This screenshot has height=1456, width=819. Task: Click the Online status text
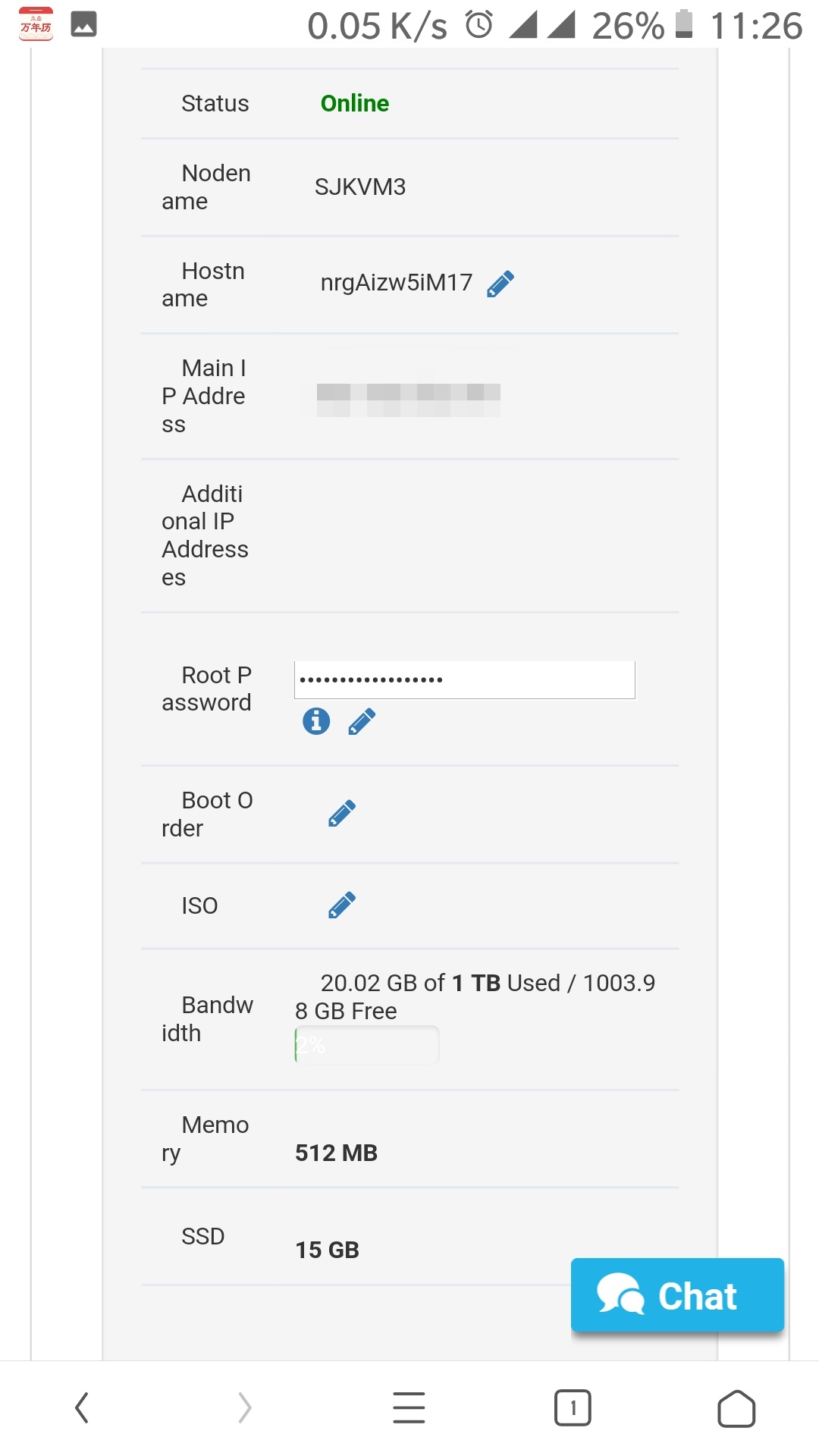(x=355, y=103)
